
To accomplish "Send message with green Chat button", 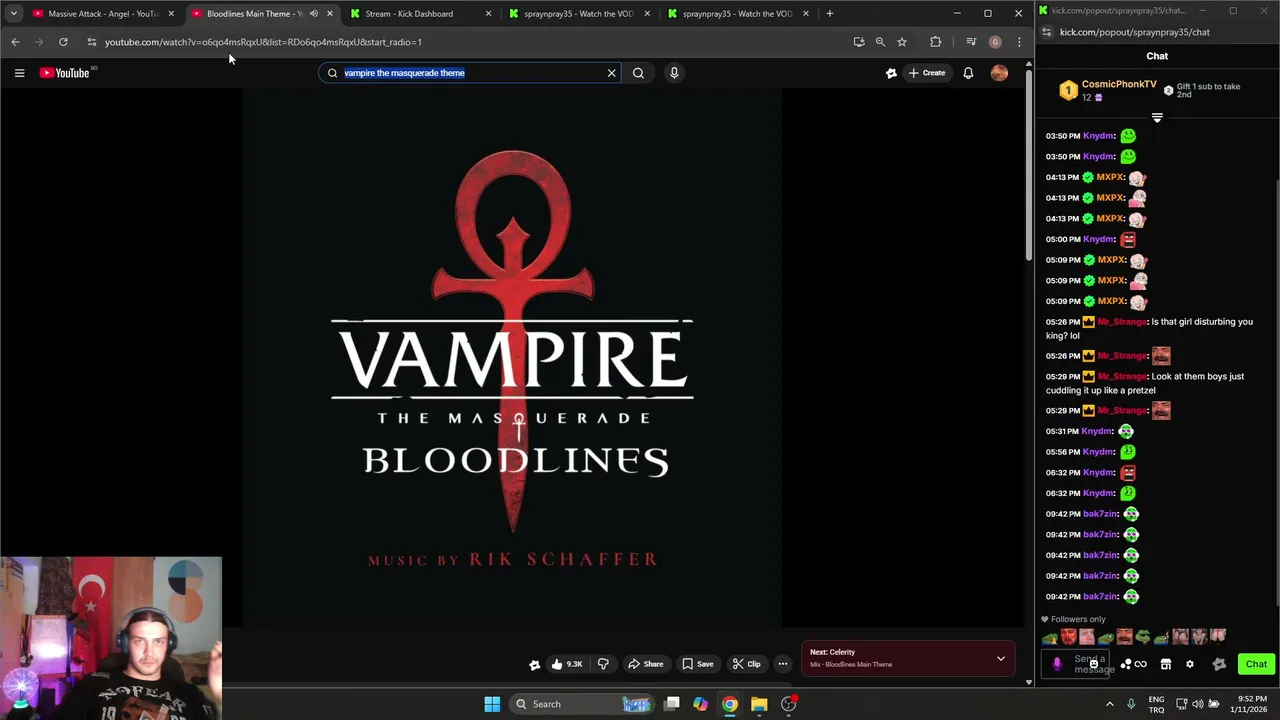I will (1256, 664).
